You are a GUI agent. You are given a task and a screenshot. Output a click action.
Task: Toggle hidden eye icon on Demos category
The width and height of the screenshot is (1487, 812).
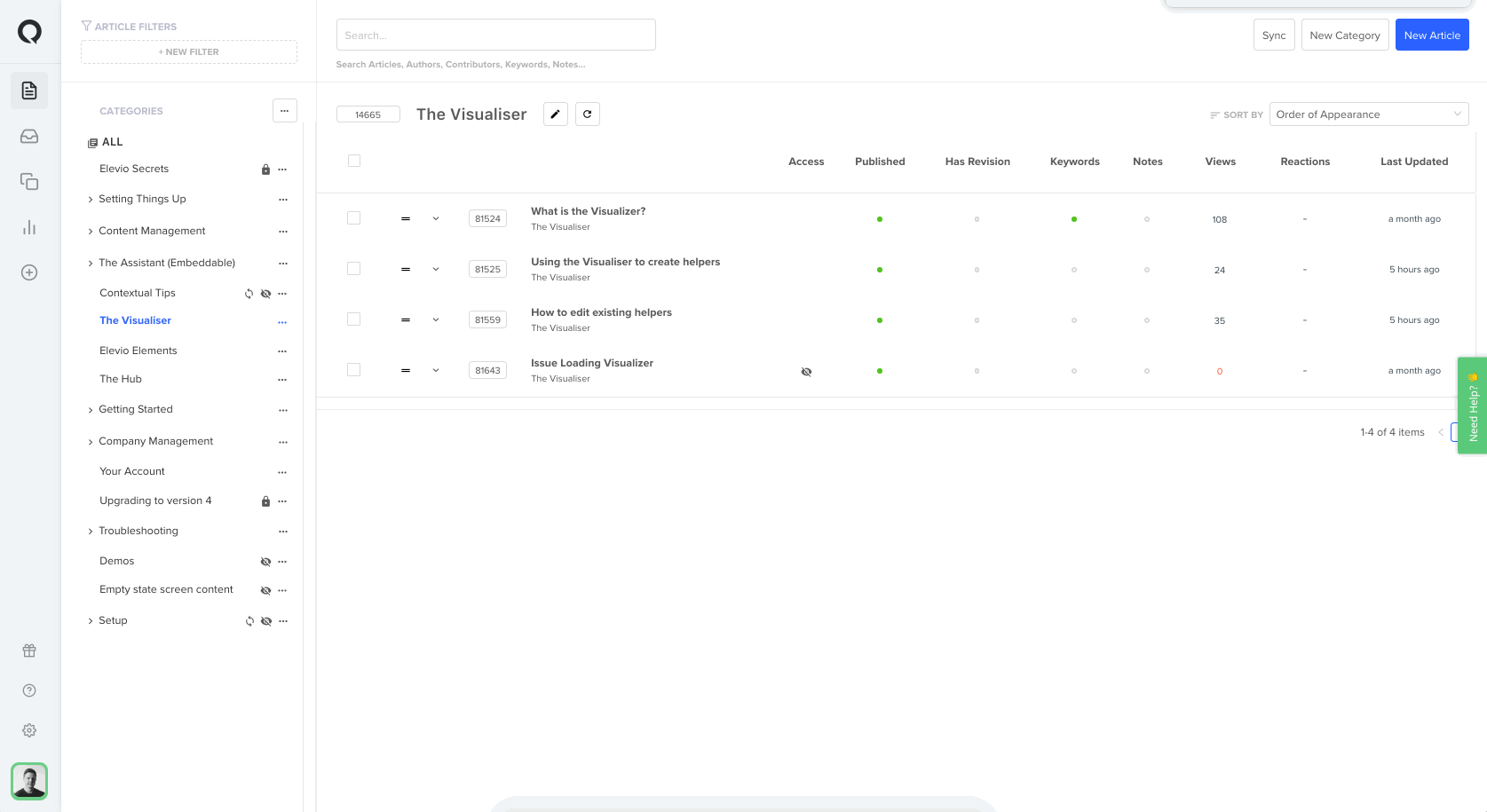265,562
